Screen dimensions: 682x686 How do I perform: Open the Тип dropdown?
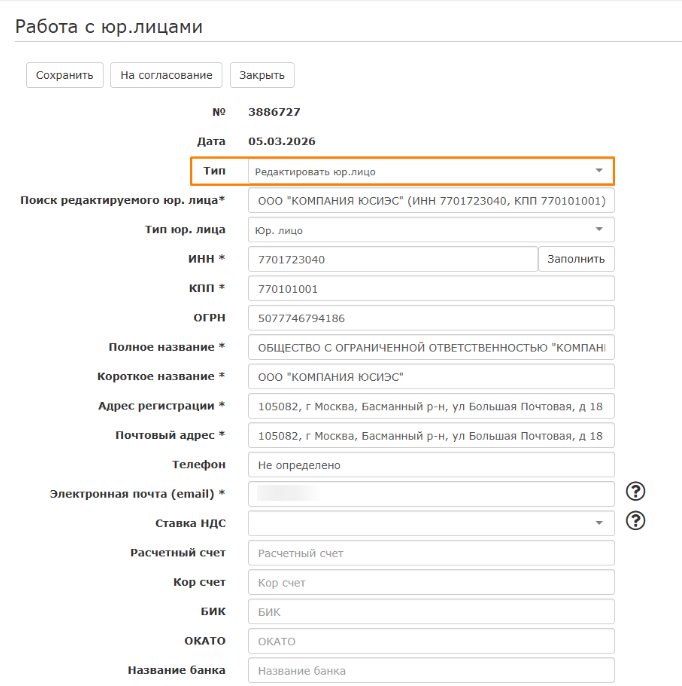click(430, 171)
